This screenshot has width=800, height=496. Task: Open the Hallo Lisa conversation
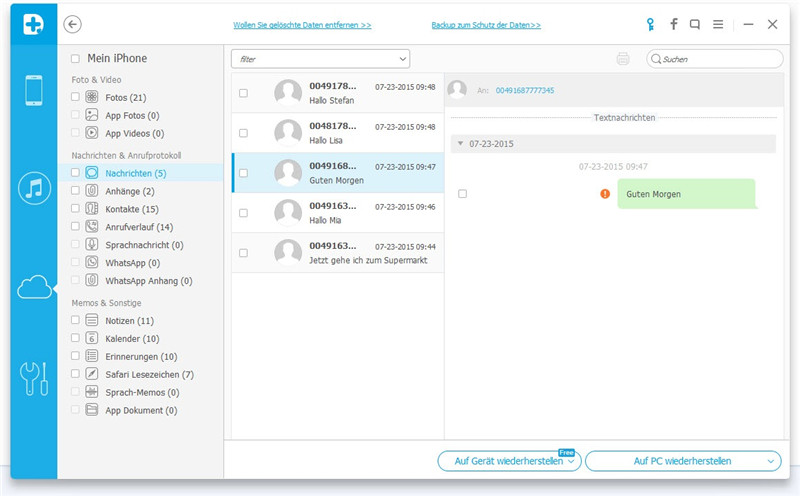pos(338,133)
